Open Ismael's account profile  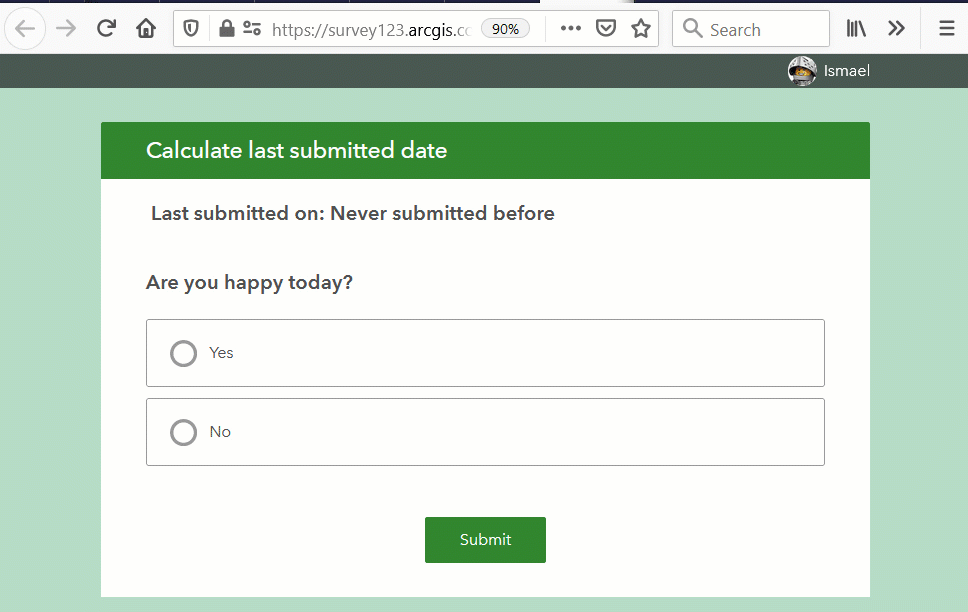(828, 70)
